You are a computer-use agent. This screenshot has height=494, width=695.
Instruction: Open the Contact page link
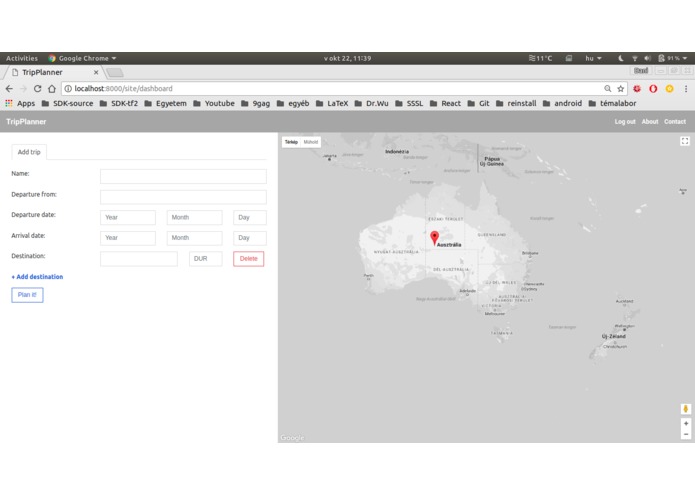tap(675, 121)
